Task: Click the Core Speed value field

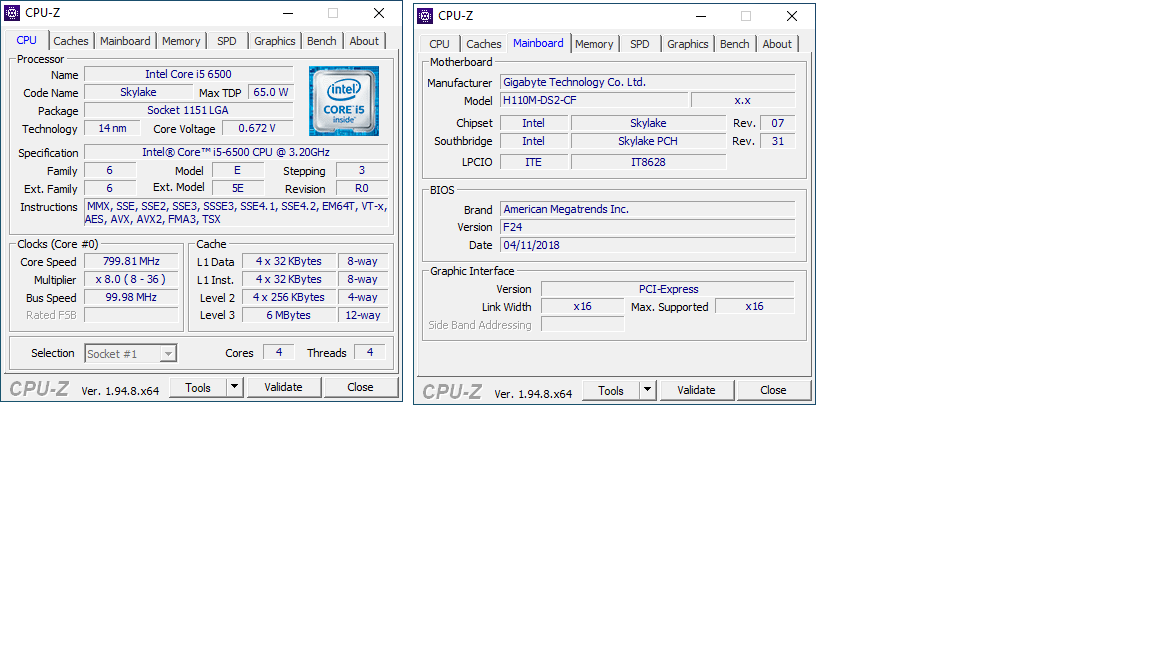Action: click(x=132, y=261)
